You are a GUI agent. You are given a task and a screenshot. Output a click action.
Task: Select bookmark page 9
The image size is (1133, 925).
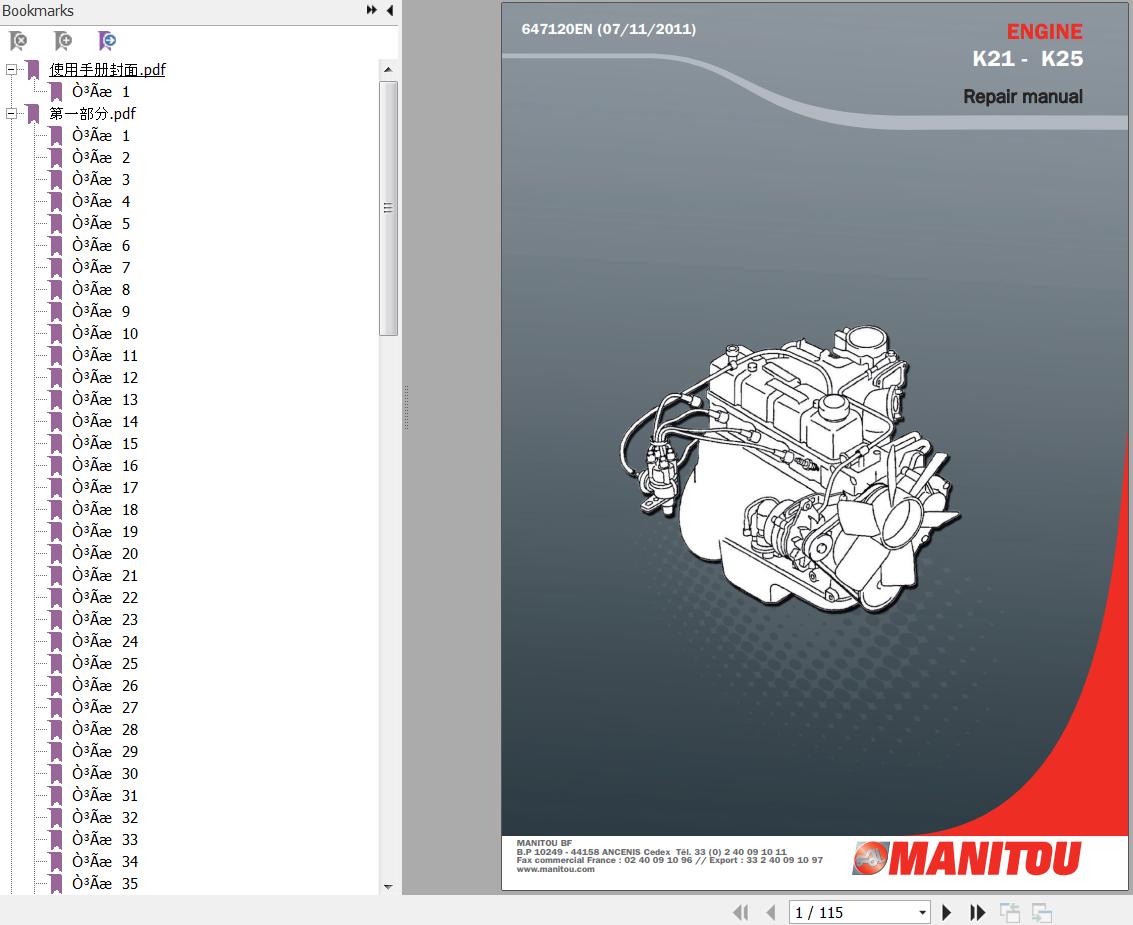101,311
